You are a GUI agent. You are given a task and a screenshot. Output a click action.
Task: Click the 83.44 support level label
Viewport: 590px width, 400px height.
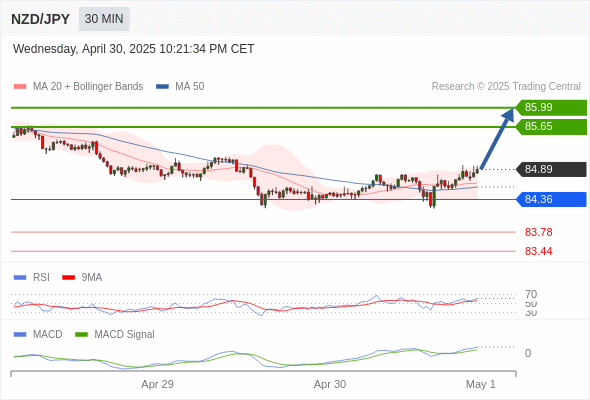tap(538, 251)
